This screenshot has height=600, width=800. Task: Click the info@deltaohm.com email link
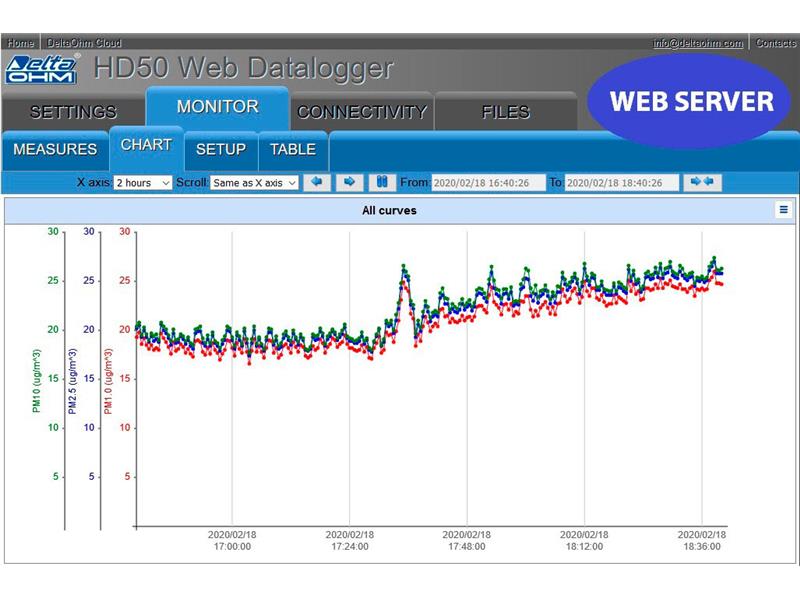697,43
